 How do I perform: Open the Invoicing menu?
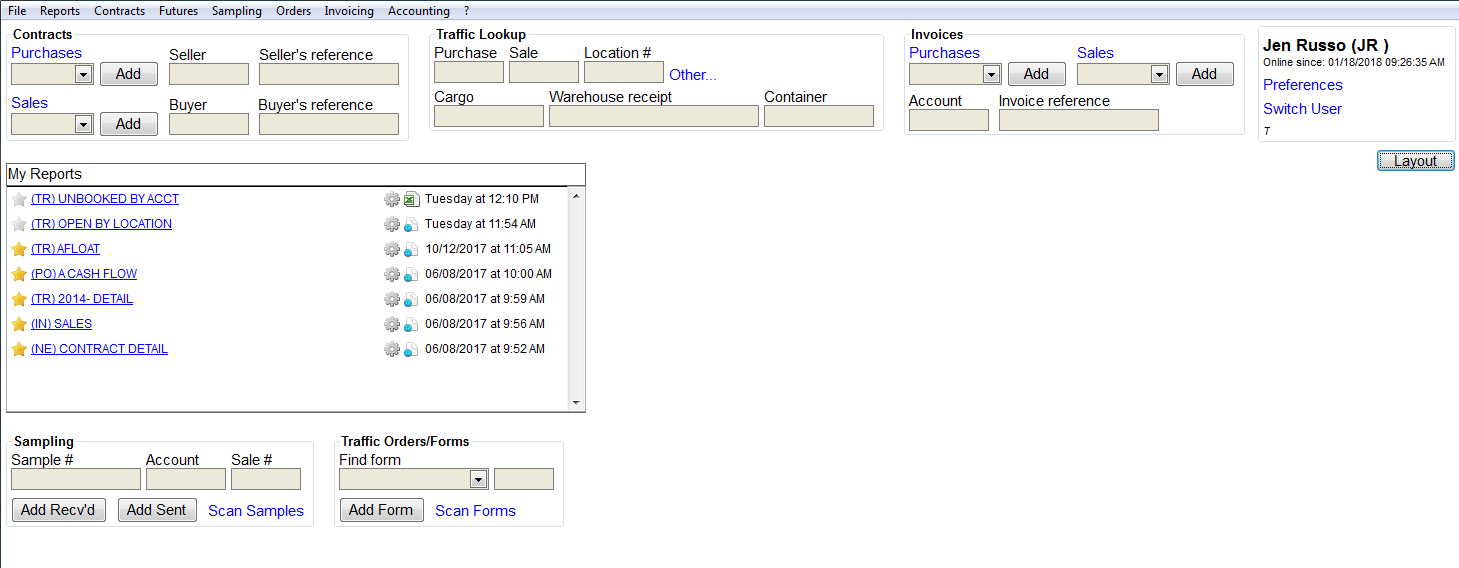pyautogui.click(x=349, y=11)
